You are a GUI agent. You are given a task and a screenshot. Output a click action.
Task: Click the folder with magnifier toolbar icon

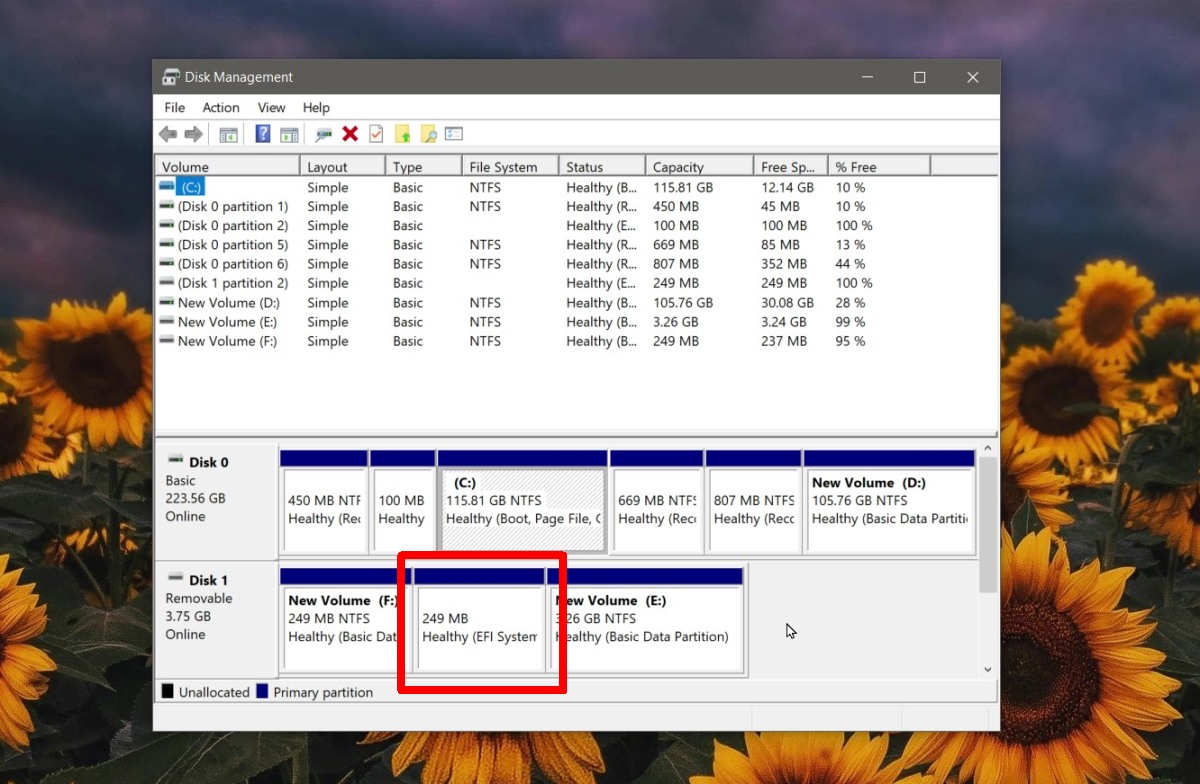[x=428, y=134]
